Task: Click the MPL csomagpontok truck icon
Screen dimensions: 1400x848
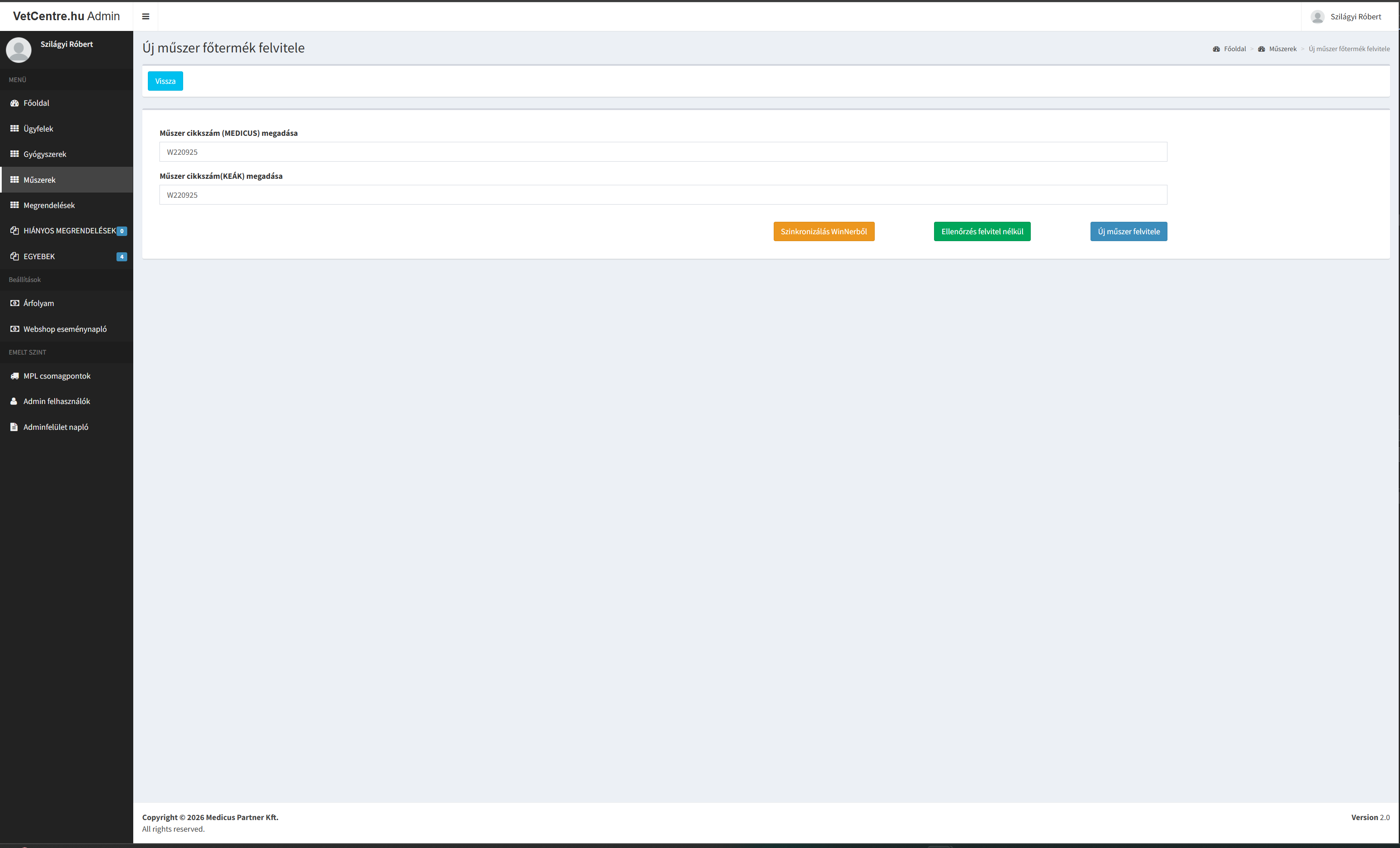Action: click(15, 376)
